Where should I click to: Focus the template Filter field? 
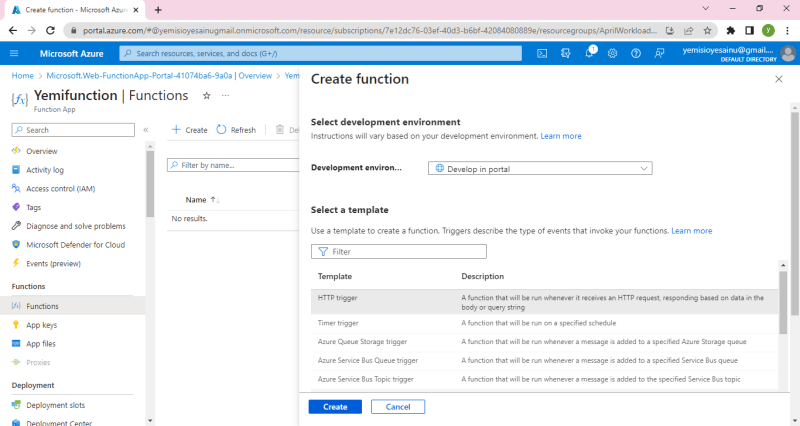tap(398, 252)
